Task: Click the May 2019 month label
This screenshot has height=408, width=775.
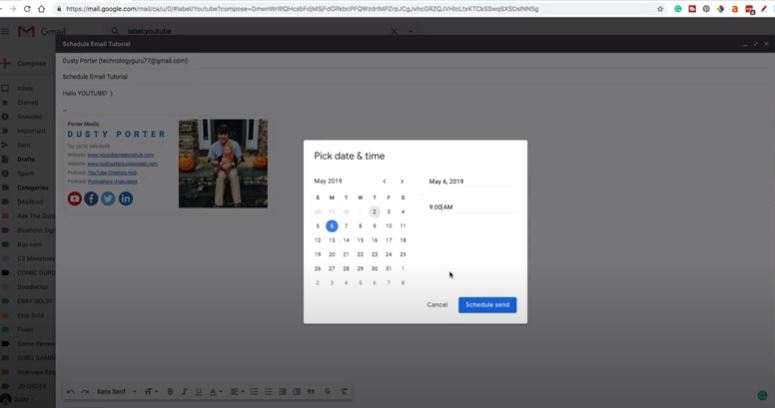Action: click(x=328, y=181)
